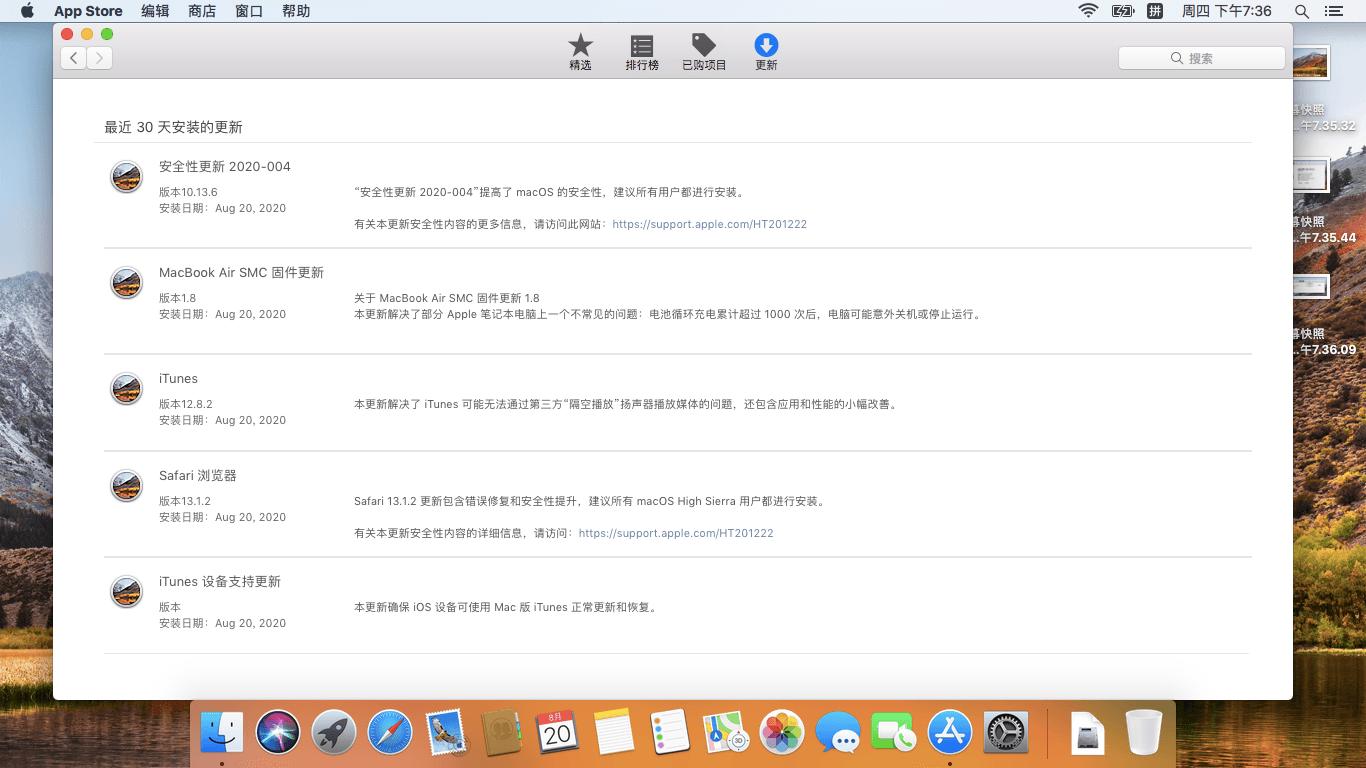Screen dimensions: 1366x768
Task: Click the 搜索 search field
Action: tap(1201, 57)
